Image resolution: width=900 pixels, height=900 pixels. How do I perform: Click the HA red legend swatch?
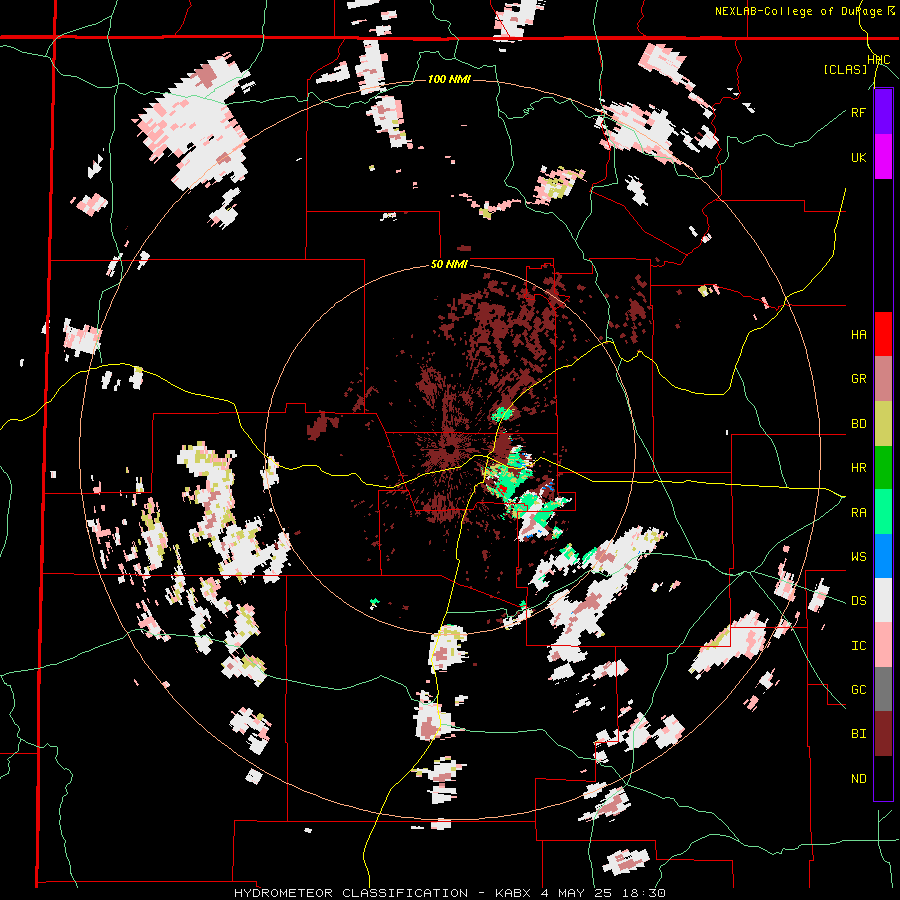pyautogui.click(x=883, y=334)
